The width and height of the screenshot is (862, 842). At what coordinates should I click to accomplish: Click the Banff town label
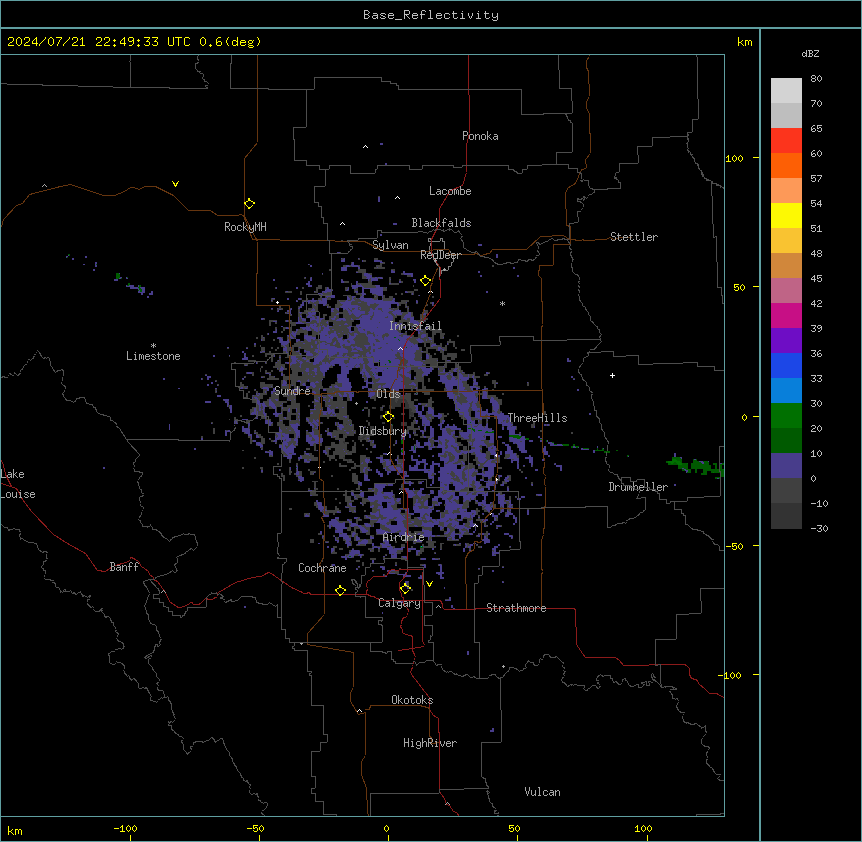click(124, 567)
